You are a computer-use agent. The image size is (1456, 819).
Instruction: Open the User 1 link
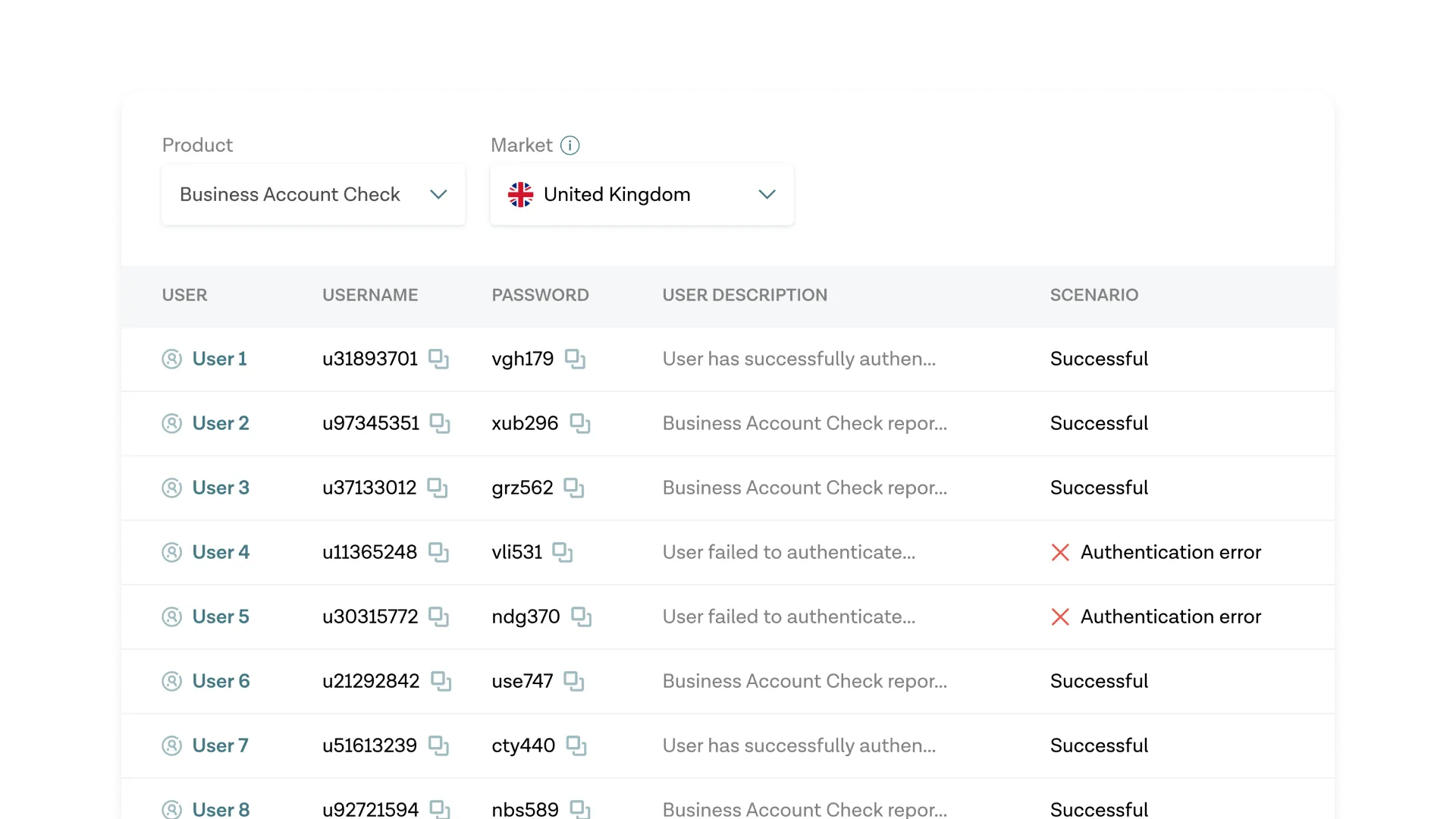click(x=219, y=359)
